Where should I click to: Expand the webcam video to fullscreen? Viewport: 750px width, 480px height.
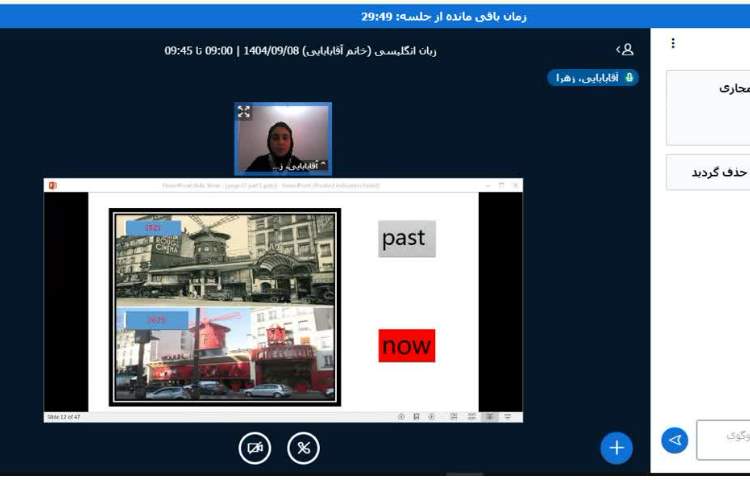pyautogui.click(x=244, y=112)
